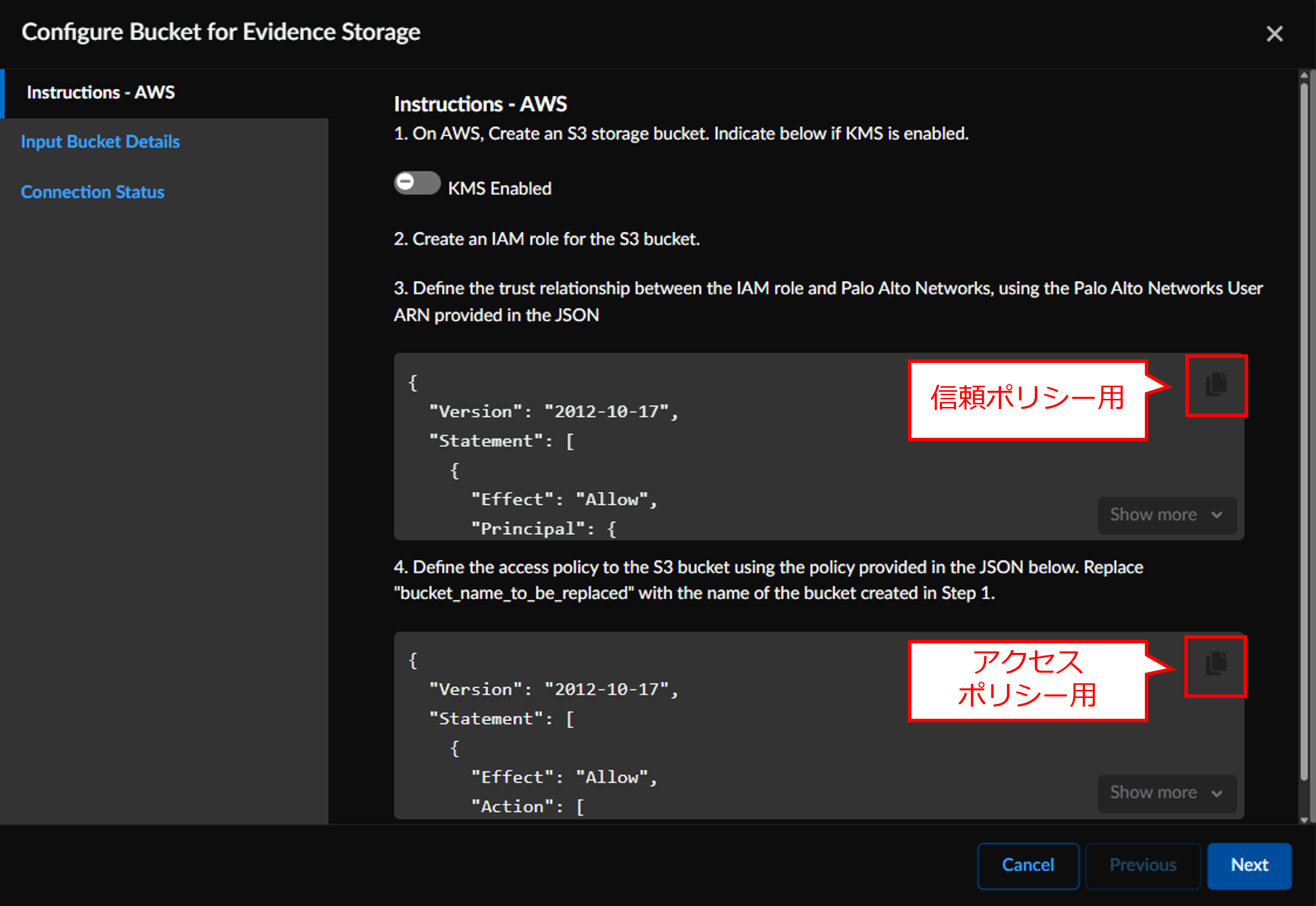Viewport: 1316px width, 906px height.
Task: Copy the trust policy JSON via copy icon
Action: point(1216,385)
